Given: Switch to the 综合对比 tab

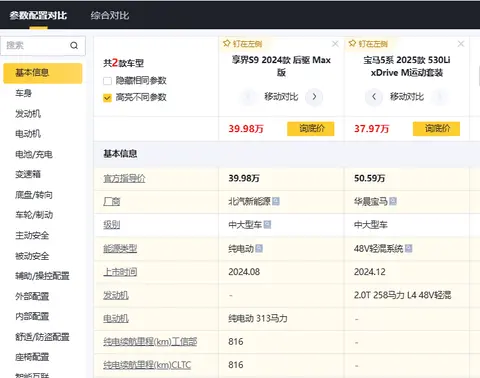Looking at the screenshot, I should (110, 15).
